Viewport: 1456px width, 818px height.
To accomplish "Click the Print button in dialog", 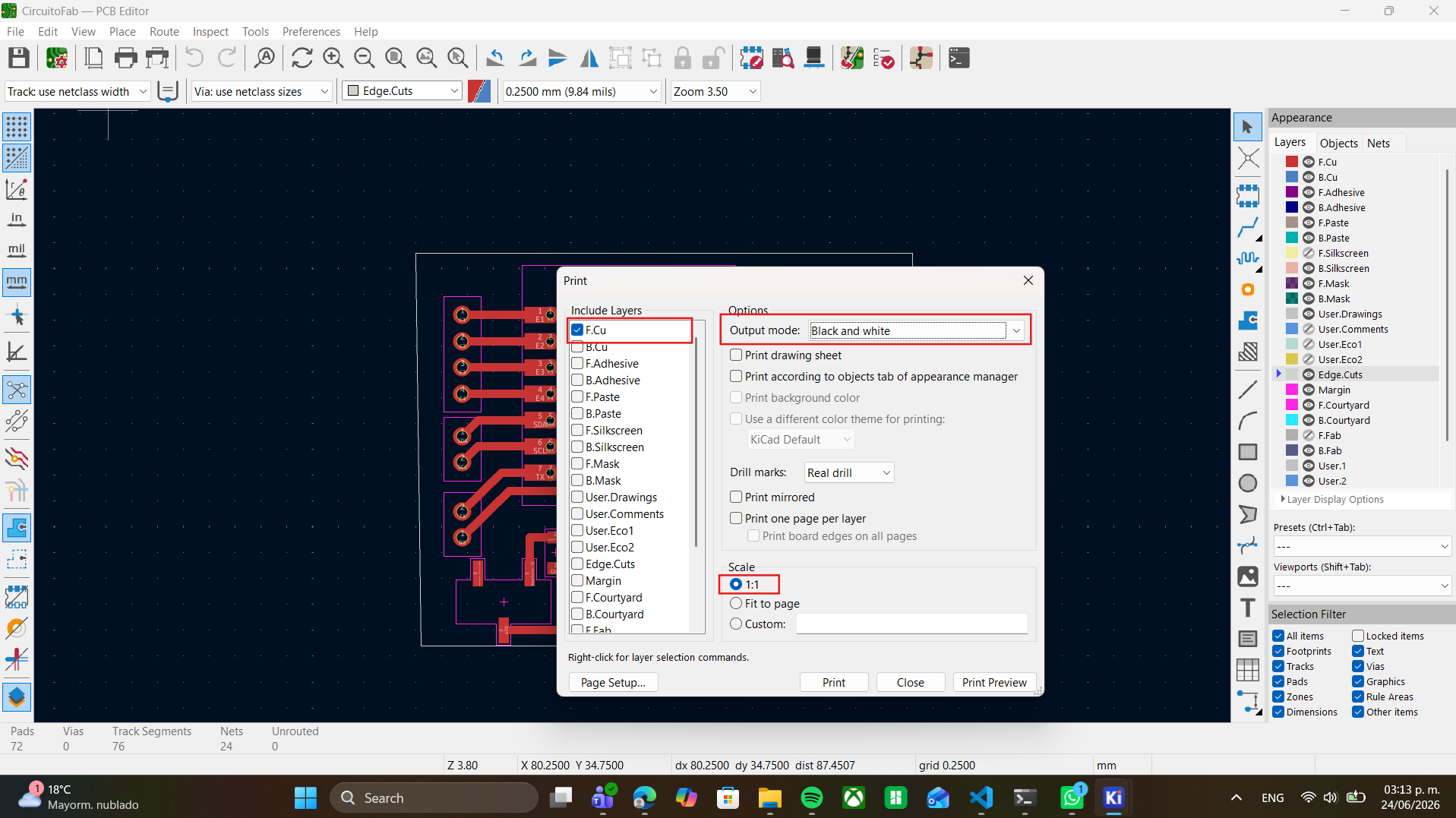I will pyautogui.click(x=834, y=682).
